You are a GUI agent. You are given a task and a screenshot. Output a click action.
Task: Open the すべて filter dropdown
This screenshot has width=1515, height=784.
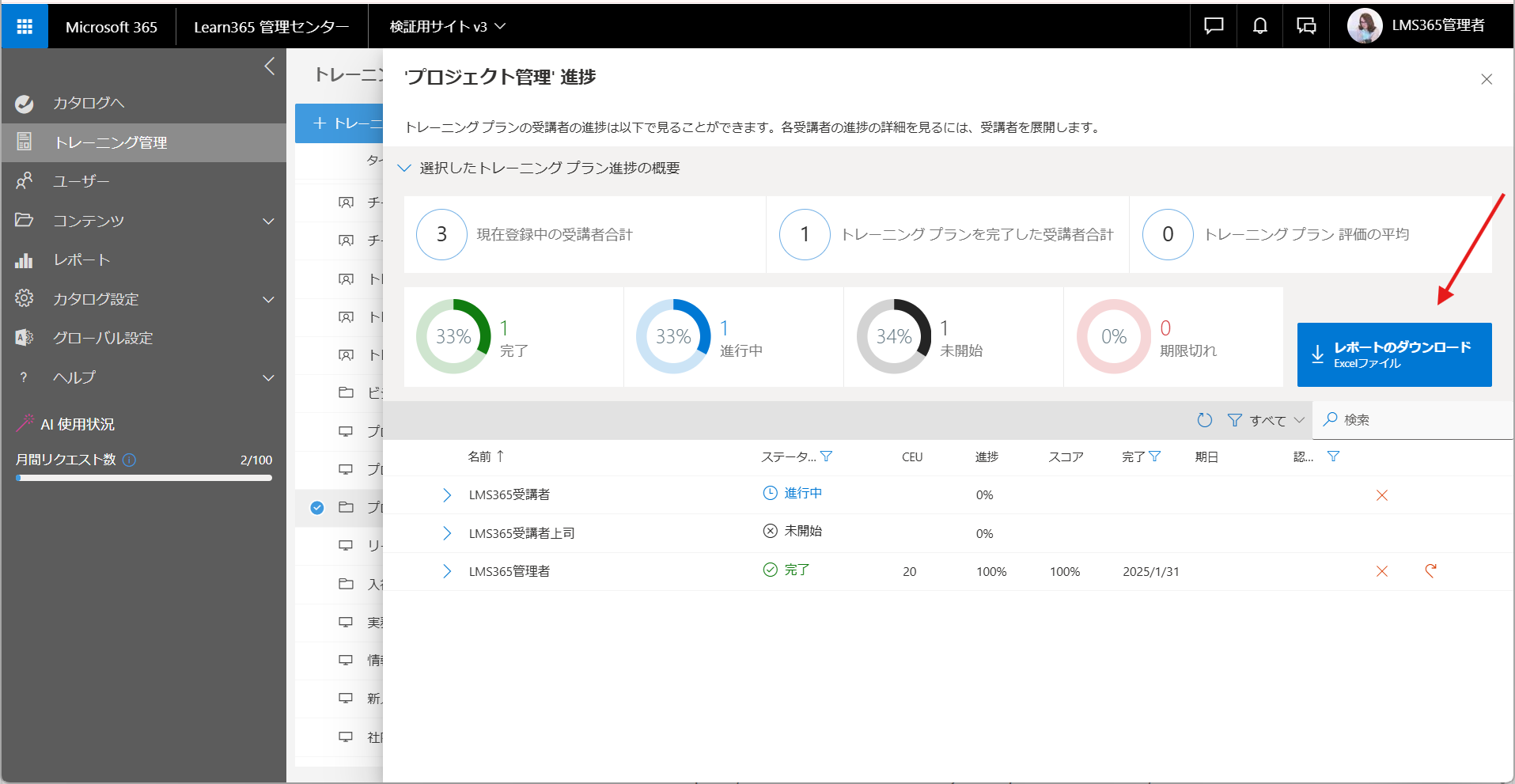pyautogui.click(x=1266, y=420)
